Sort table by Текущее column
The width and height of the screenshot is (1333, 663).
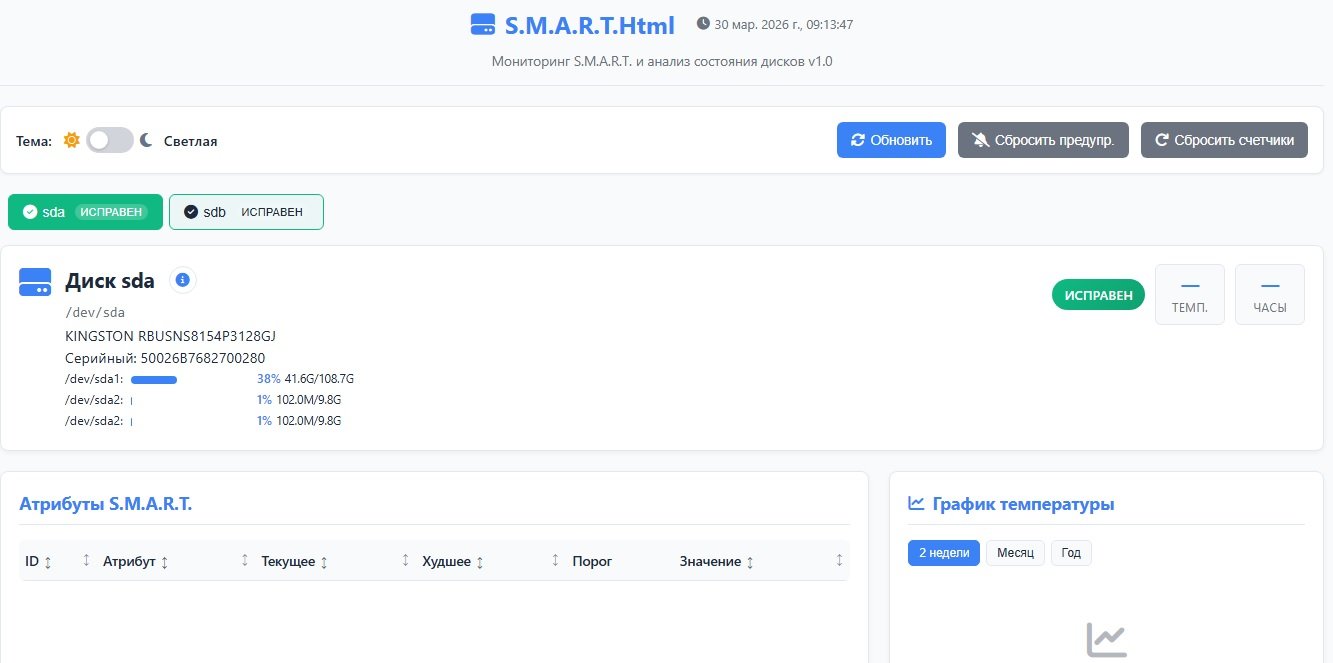(294, 562)
